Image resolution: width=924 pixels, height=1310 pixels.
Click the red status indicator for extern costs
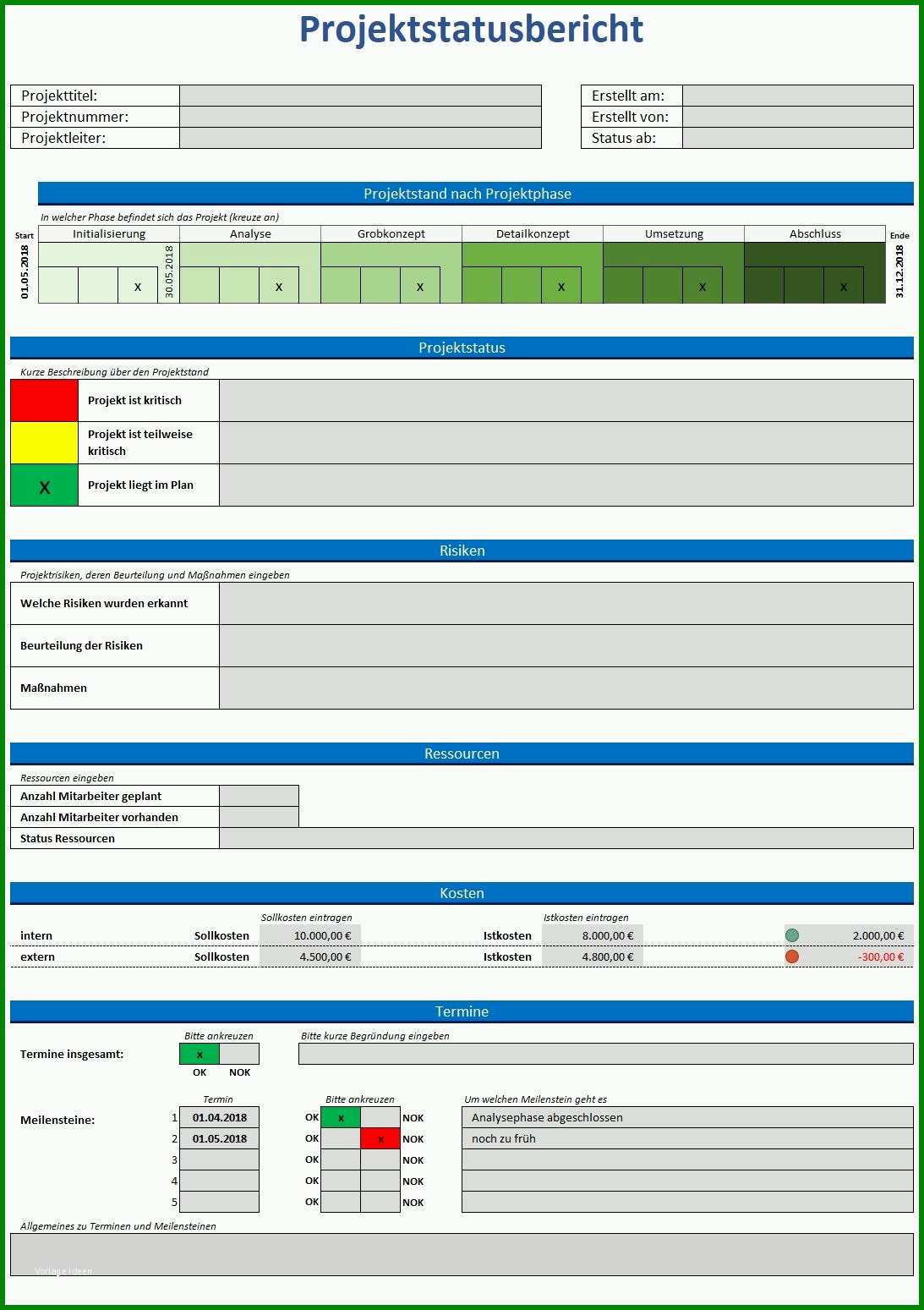tap(792, 956)
